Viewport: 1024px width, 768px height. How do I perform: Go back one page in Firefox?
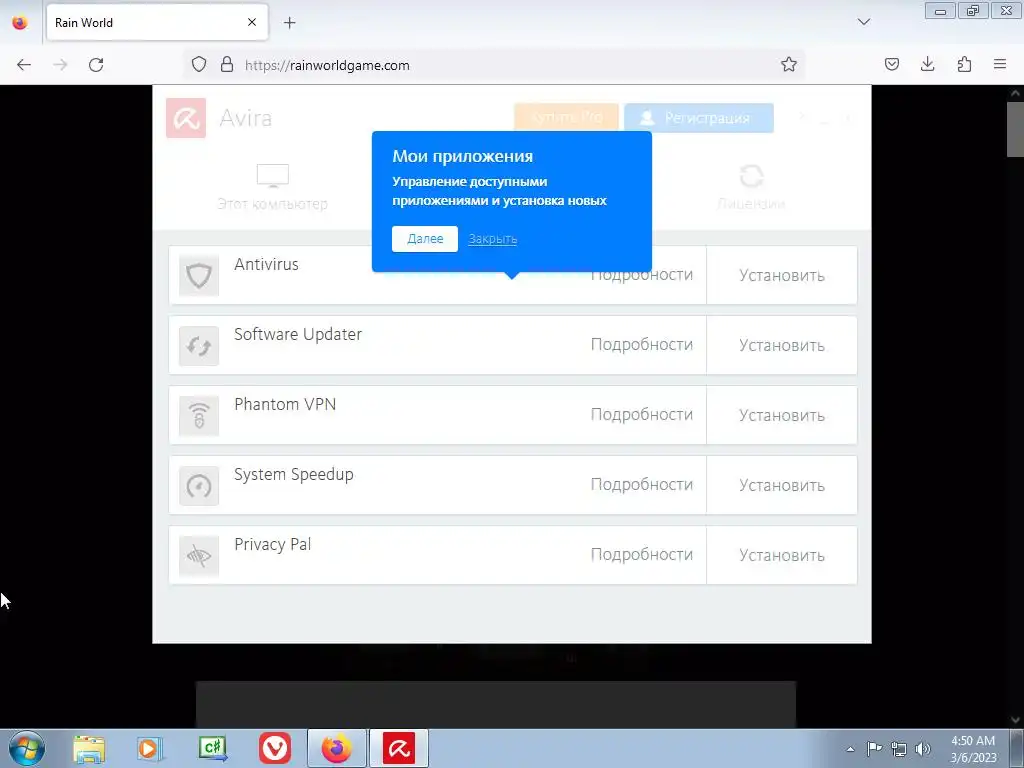tap(24, 65)
